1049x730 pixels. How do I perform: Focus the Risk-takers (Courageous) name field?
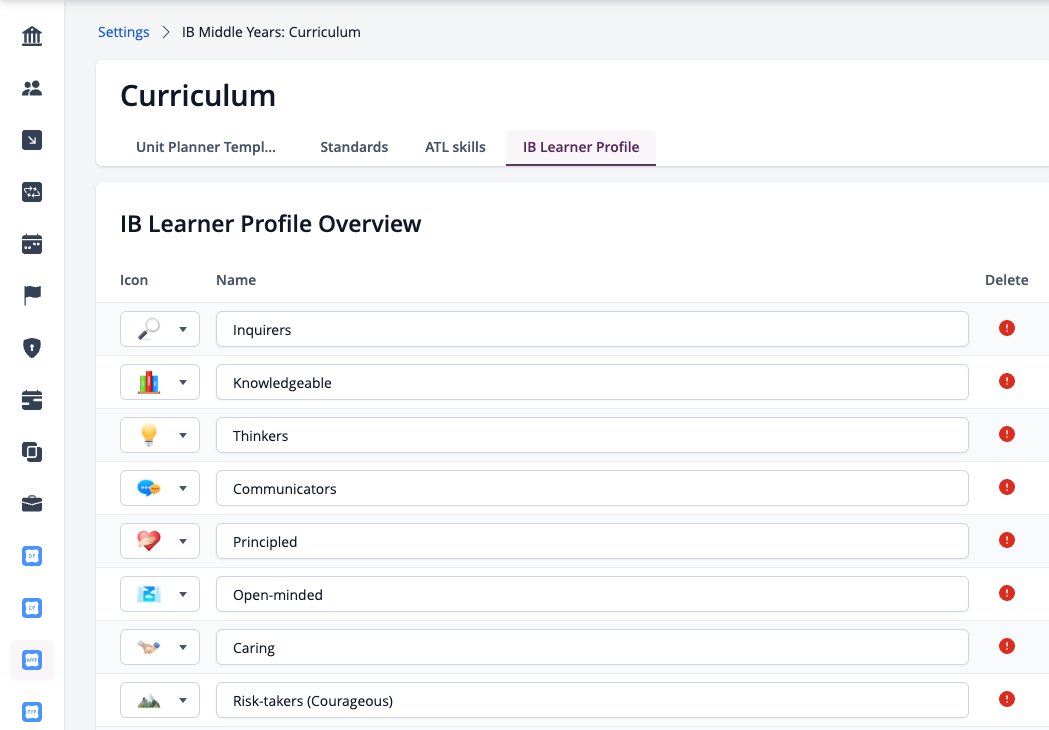pyautogui.click(x=592, y=700)
